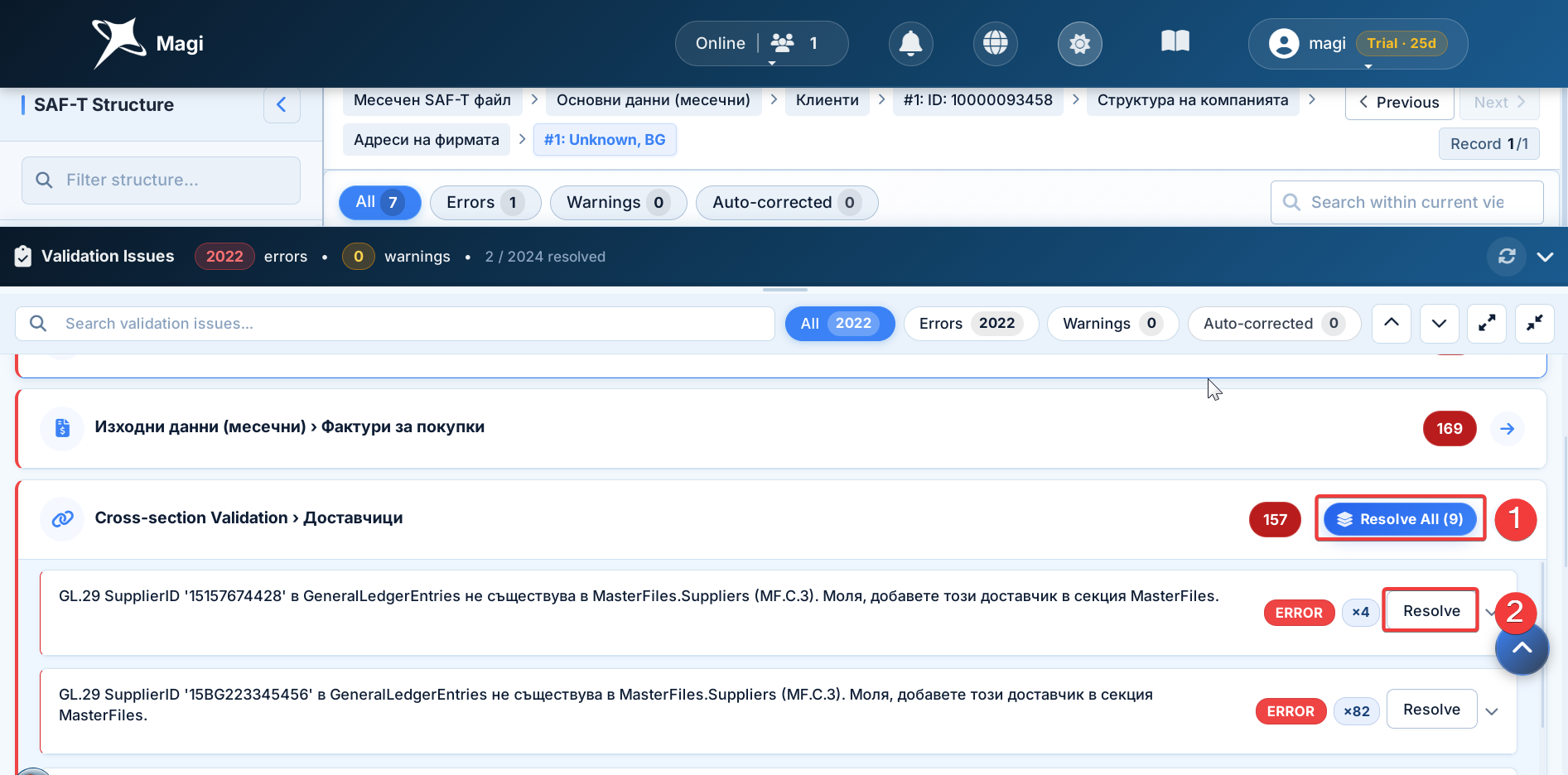The image size is (1568, 775).
Task: Go to Previous record
Action: click(1399, 103)
